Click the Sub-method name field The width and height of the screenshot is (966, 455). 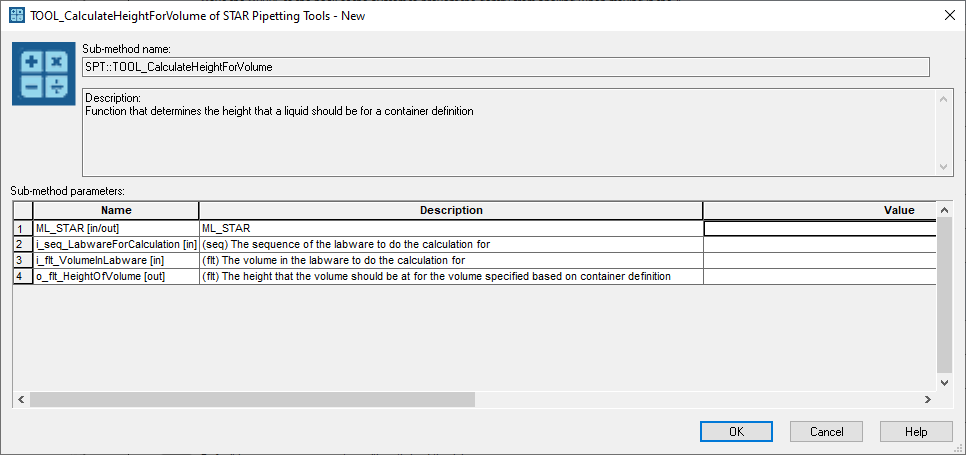(x=506, y=67)
